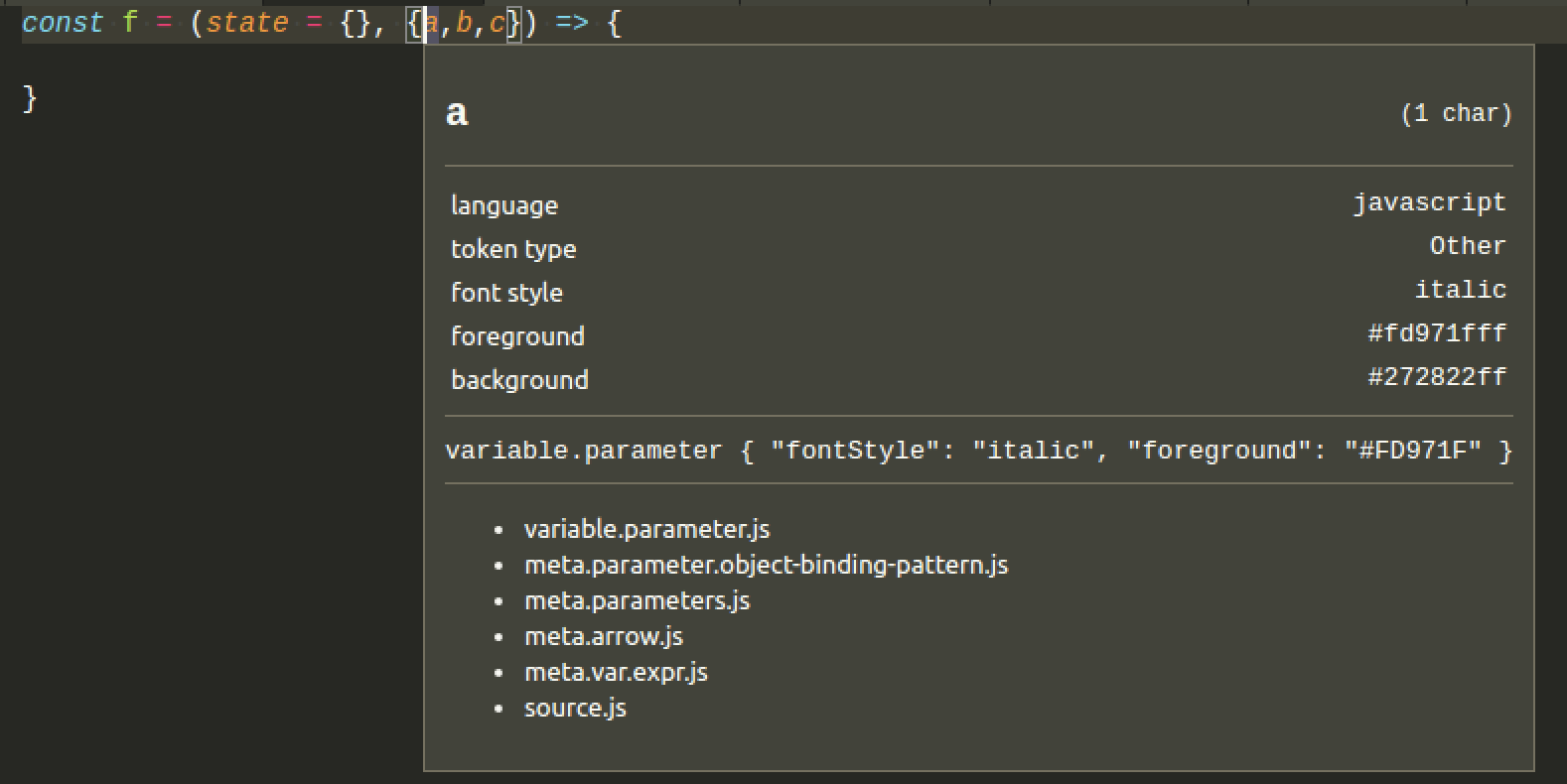Click scope 'variable.parameter.js' in list
Viewport: 1567px width, 784px height.
click(647, 530)
